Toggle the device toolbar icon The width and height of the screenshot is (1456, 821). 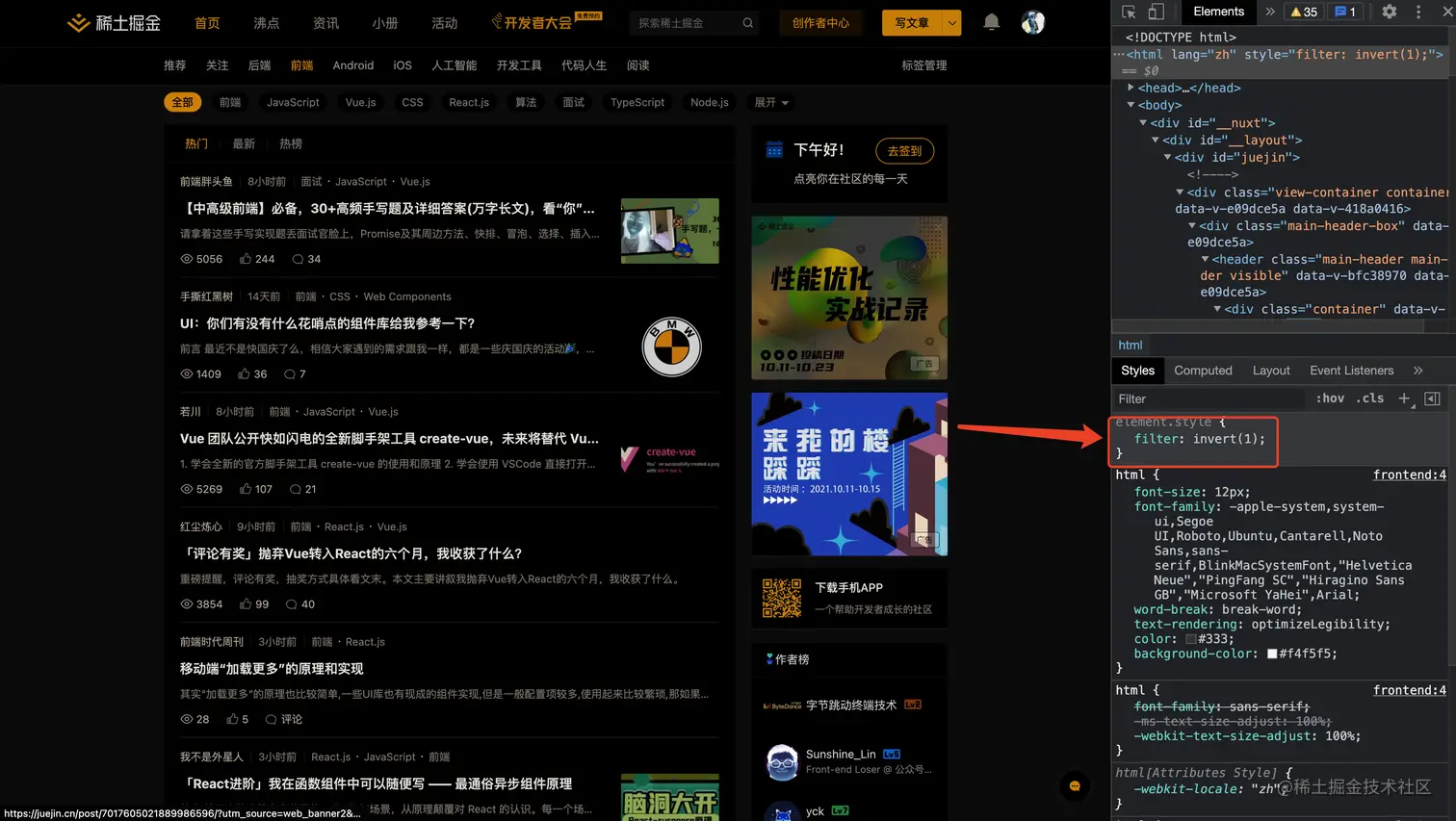(1156, 12)
